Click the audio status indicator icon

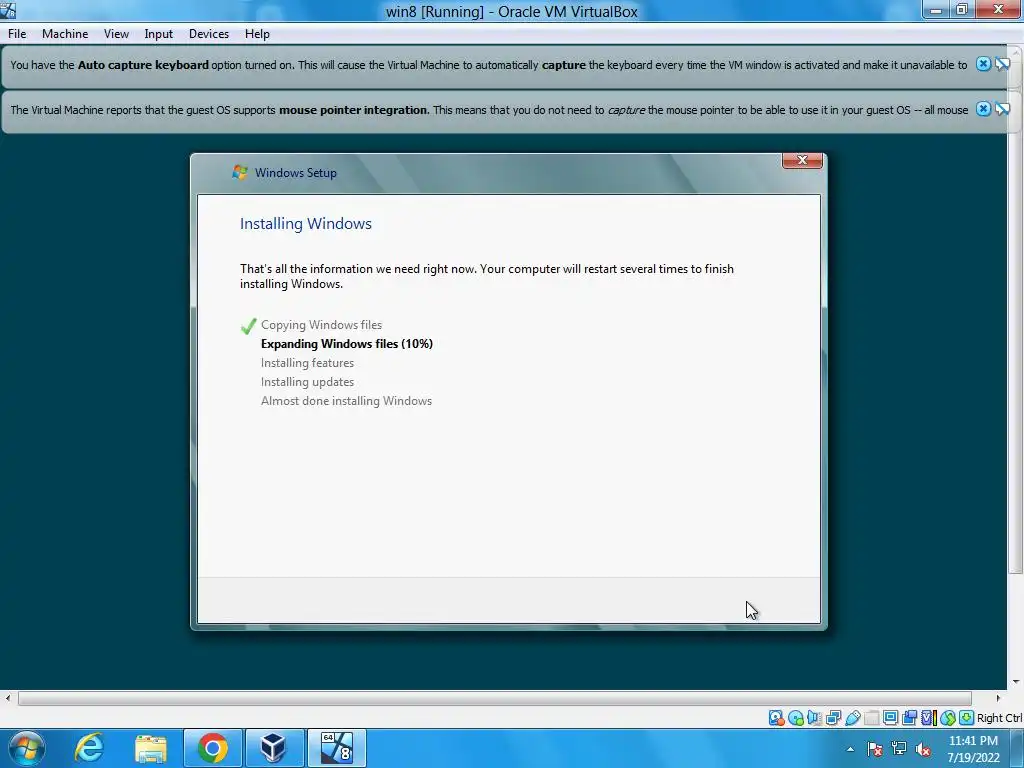814,718
